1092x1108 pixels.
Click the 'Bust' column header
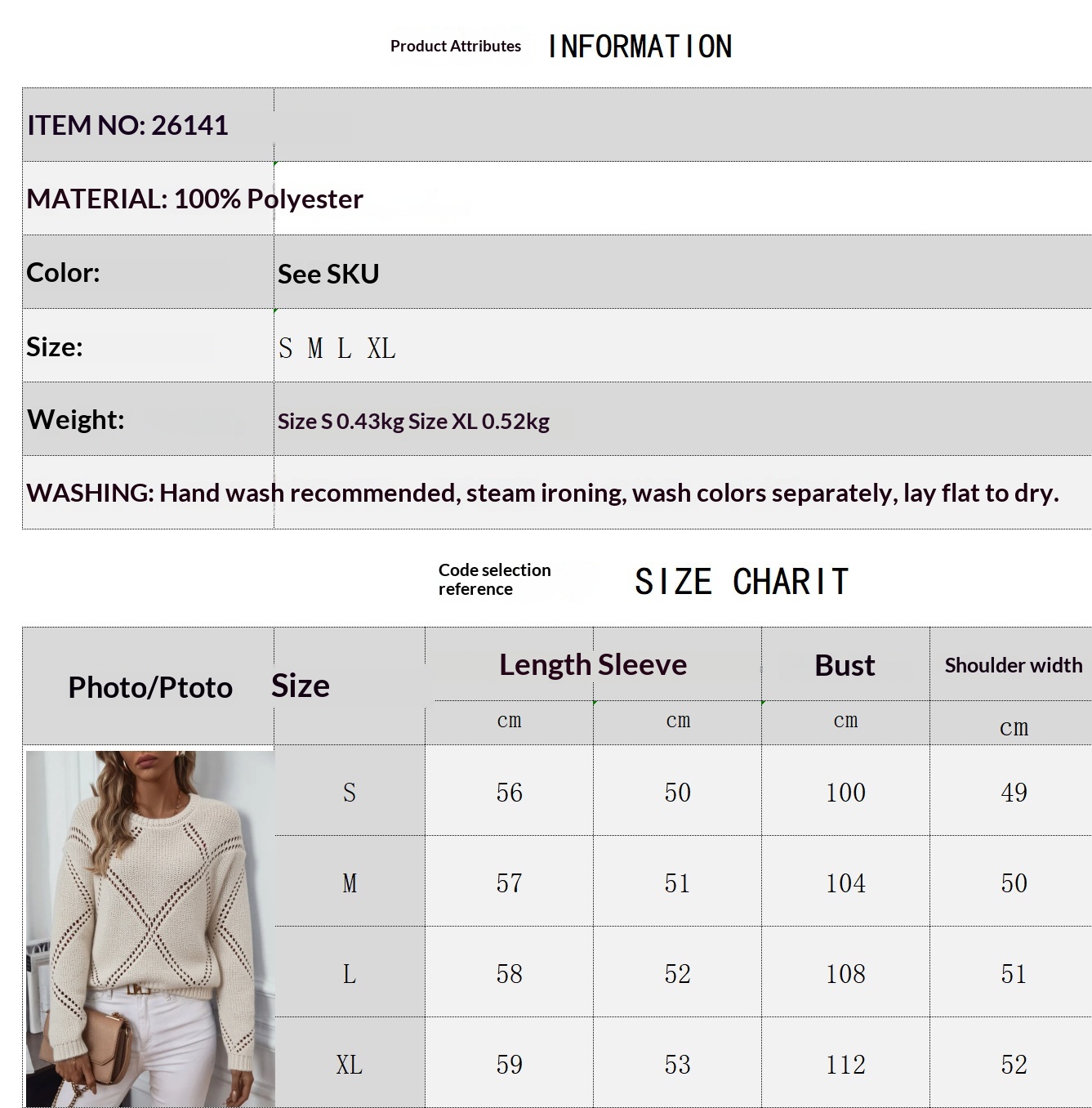coord(845,665)
